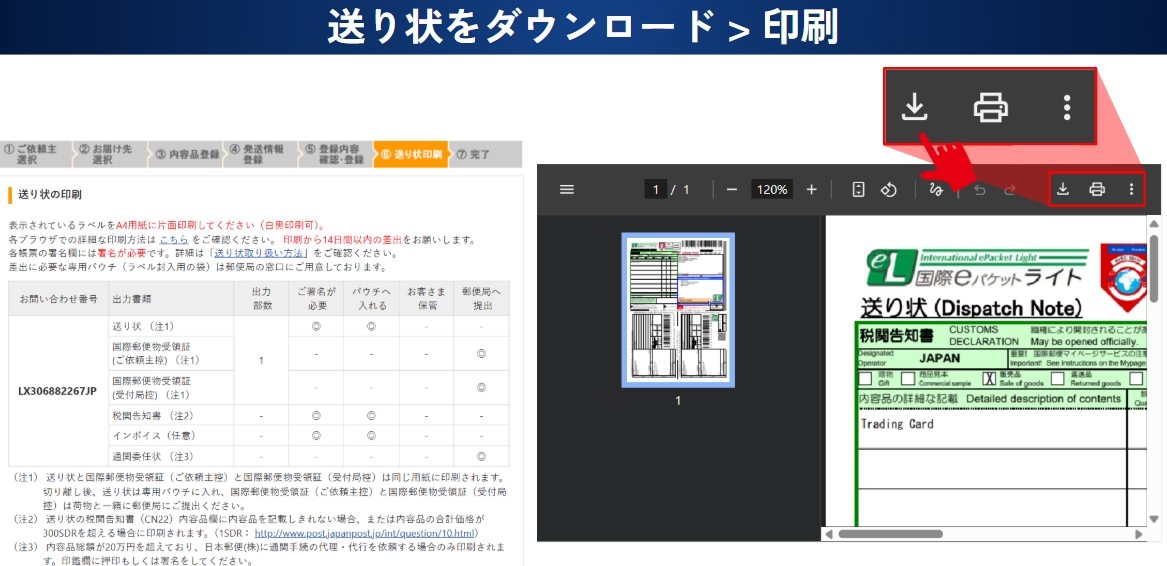Open the PDF viewer more actions menu
The image size is (1167, 566).
(1131, 189)
